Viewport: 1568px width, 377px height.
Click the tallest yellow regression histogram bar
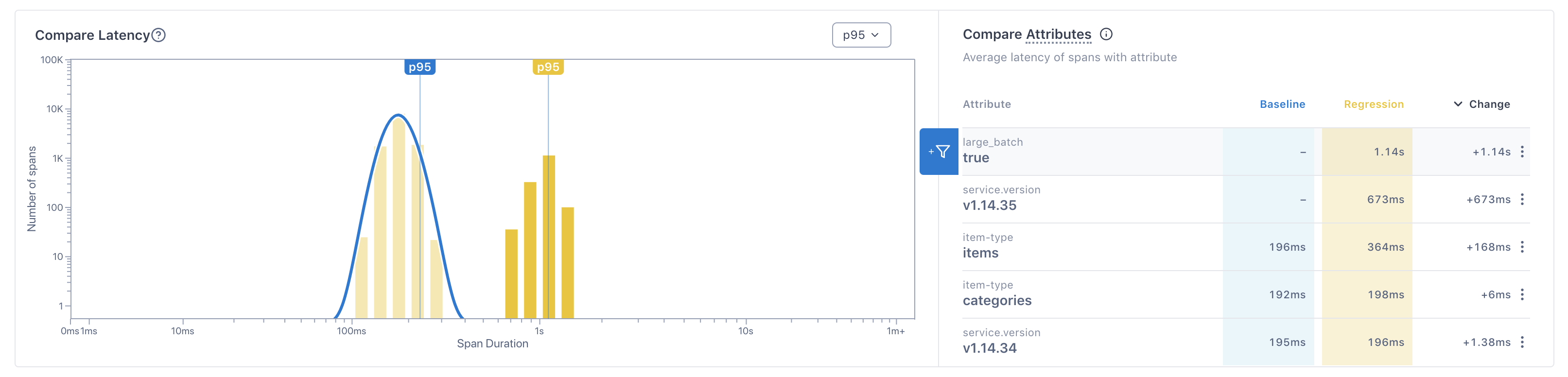coord(548,237)
